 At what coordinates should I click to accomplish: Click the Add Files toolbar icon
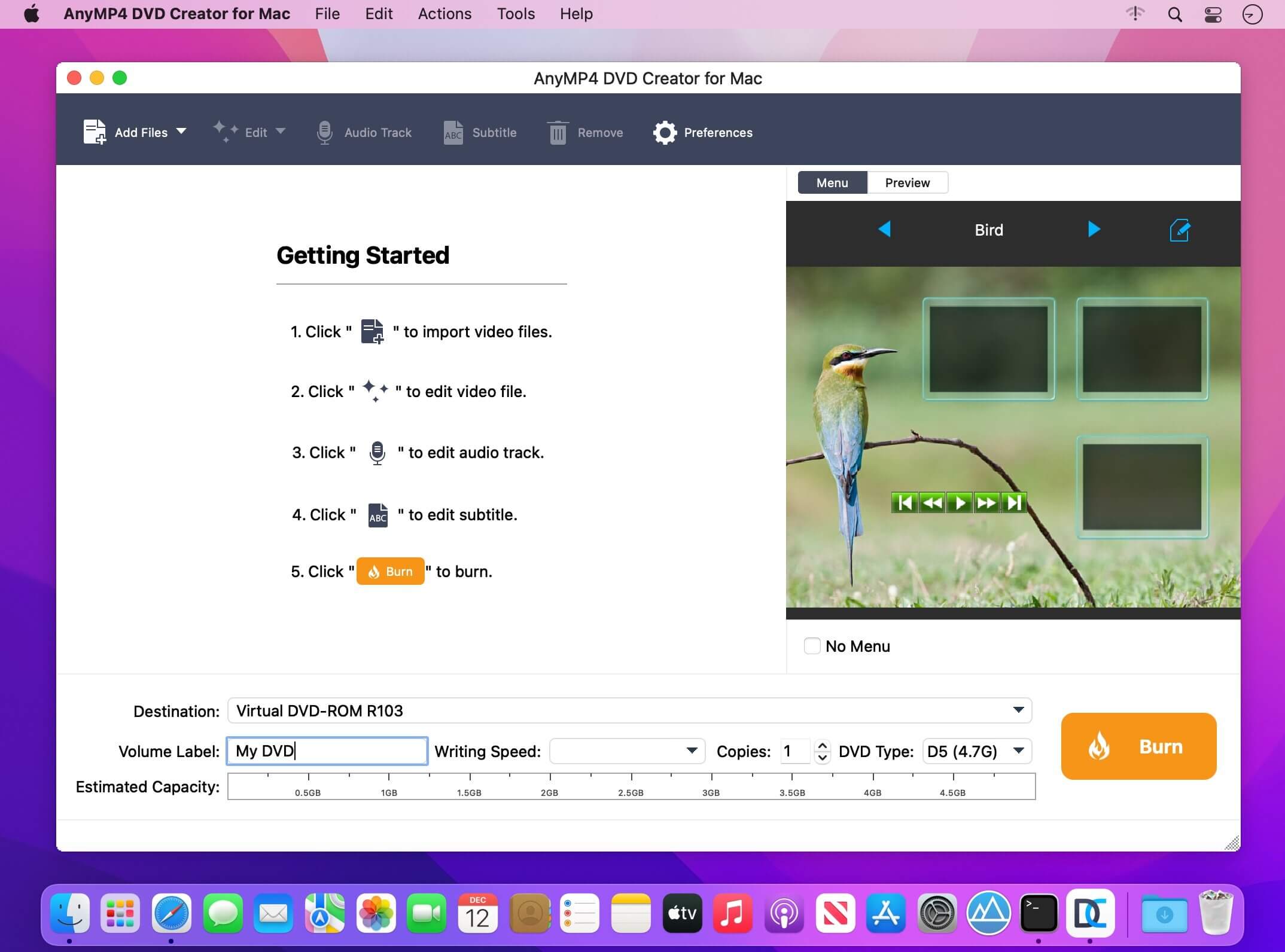pyautogui.click(x=95, y=132)
